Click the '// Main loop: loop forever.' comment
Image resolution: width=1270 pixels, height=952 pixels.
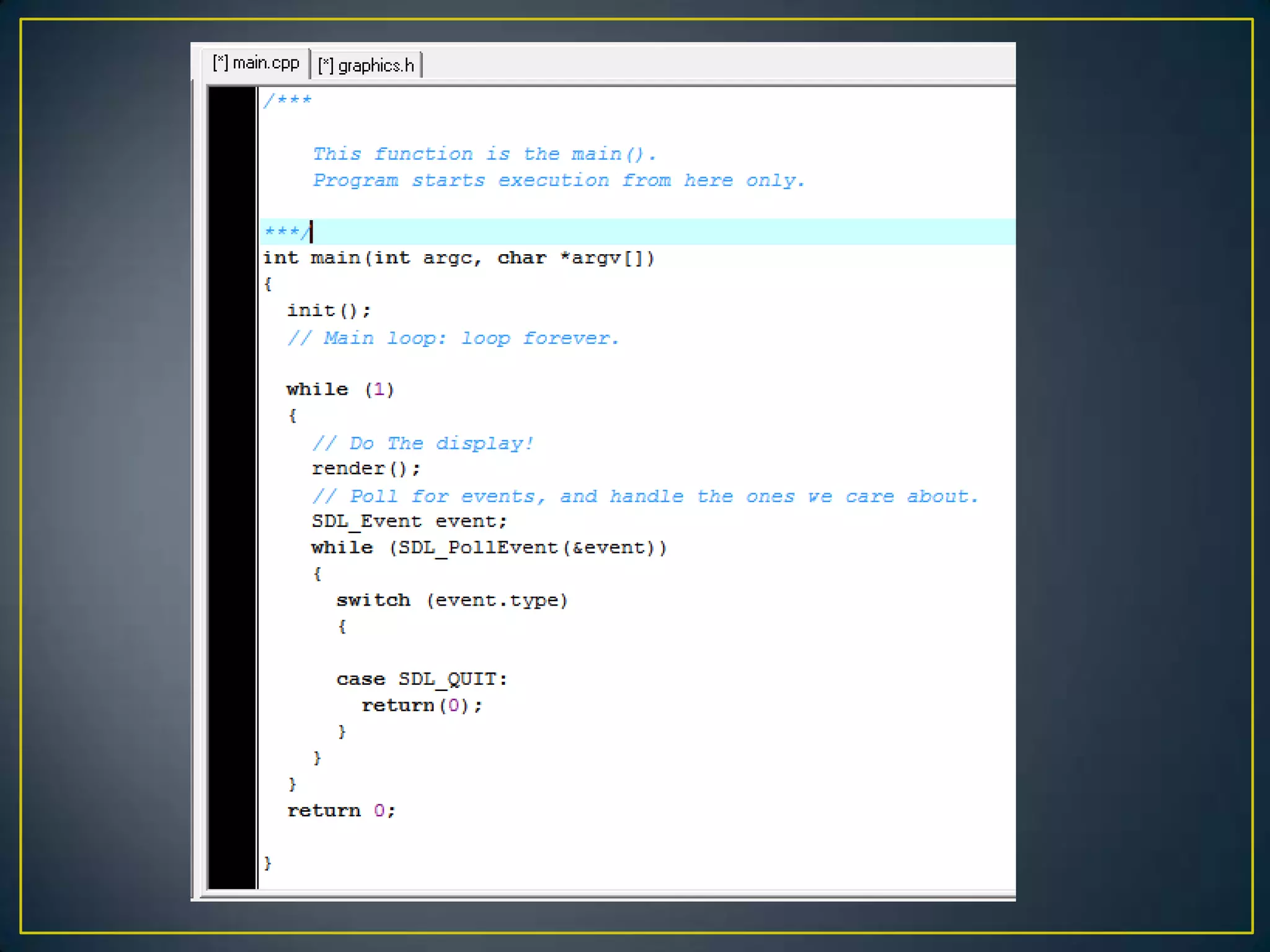click(x=453, y=338)
